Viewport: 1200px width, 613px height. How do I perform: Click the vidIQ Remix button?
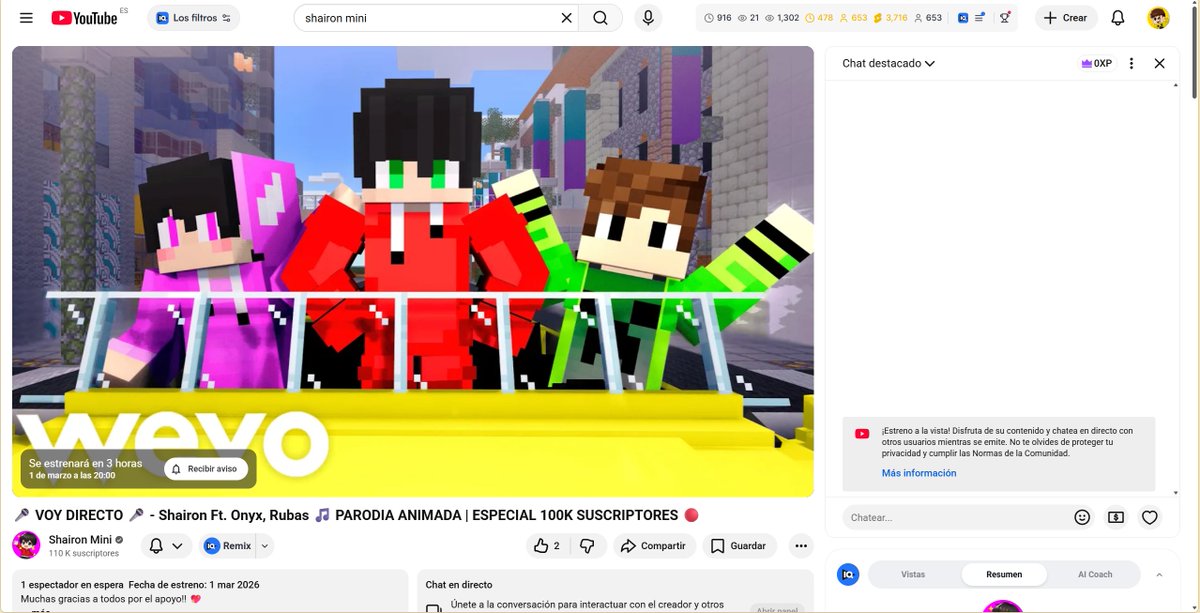(228, 546)
